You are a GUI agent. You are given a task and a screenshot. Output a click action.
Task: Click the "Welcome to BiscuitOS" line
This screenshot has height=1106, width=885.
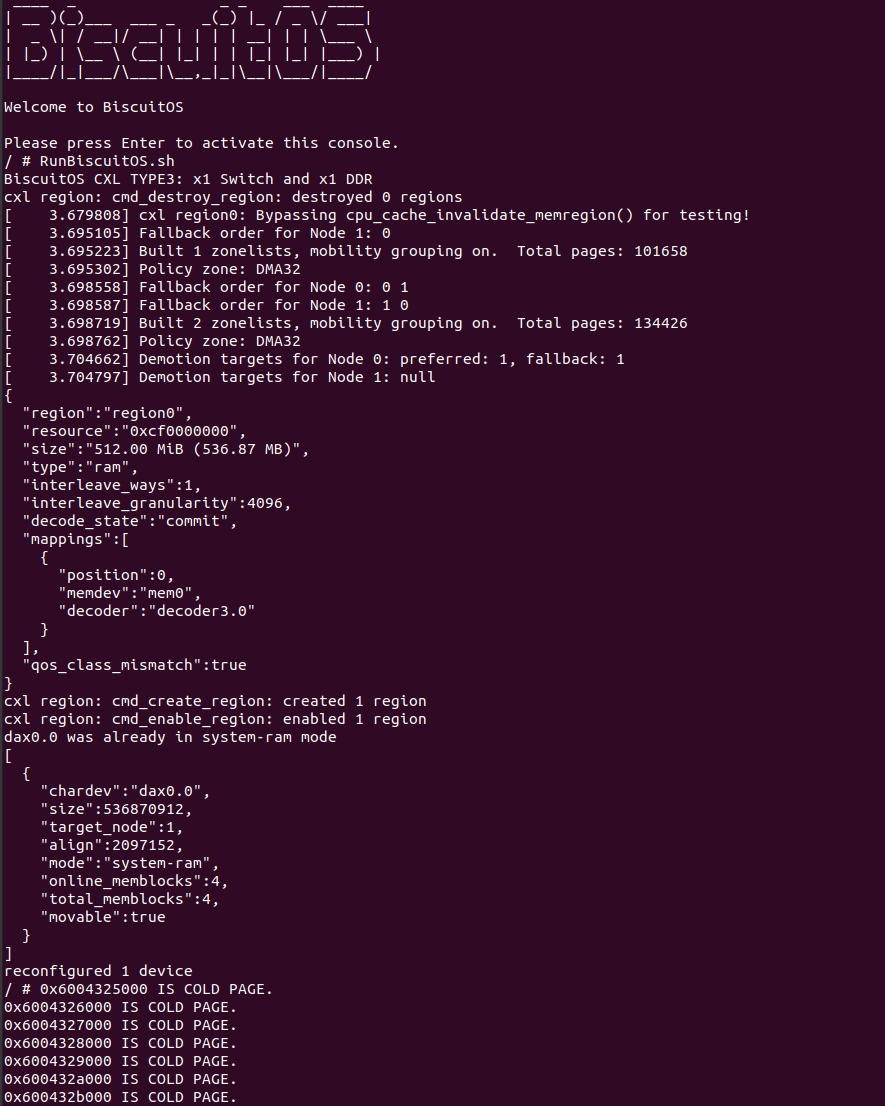click(x=94, y=107)
